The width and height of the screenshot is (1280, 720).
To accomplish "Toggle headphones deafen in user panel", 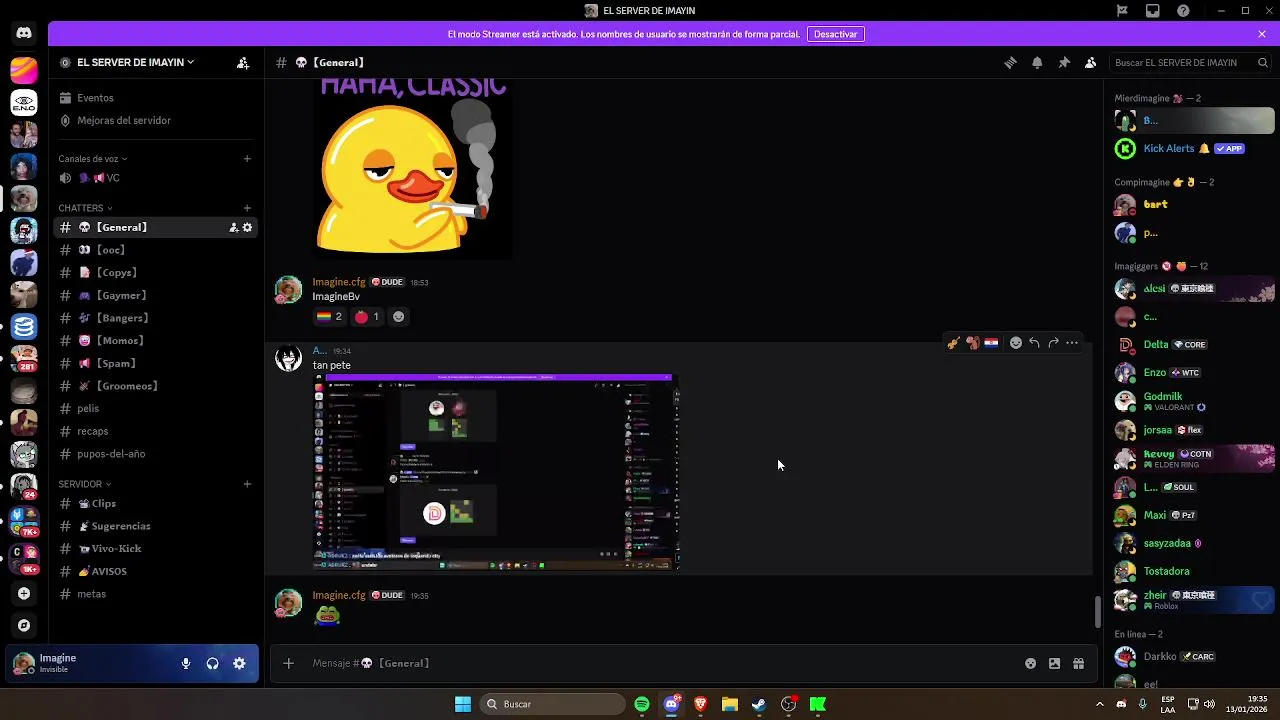I will (212, 663).
